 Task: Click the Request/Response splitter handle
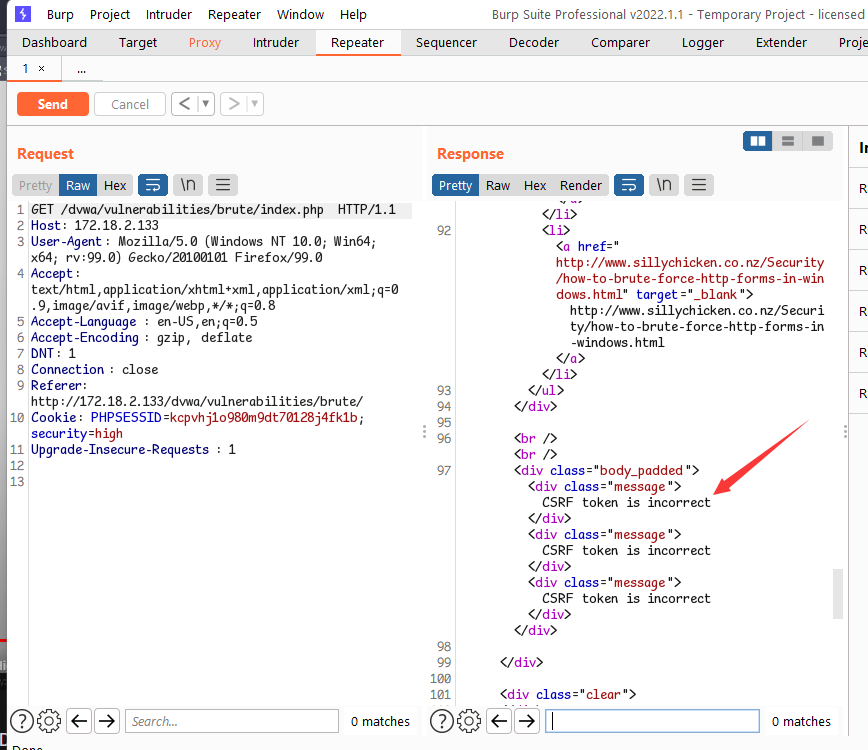(x=424, y=432)
